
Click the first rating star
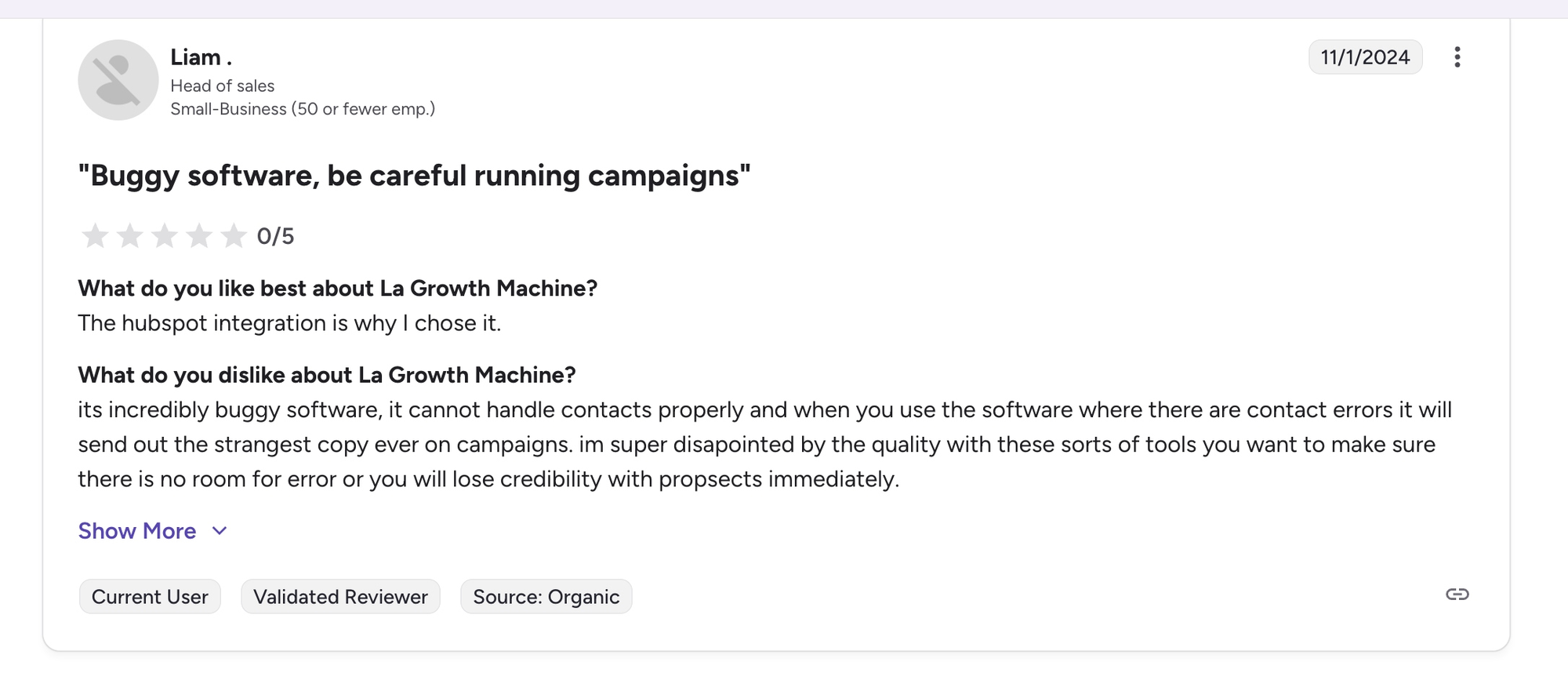95,235
